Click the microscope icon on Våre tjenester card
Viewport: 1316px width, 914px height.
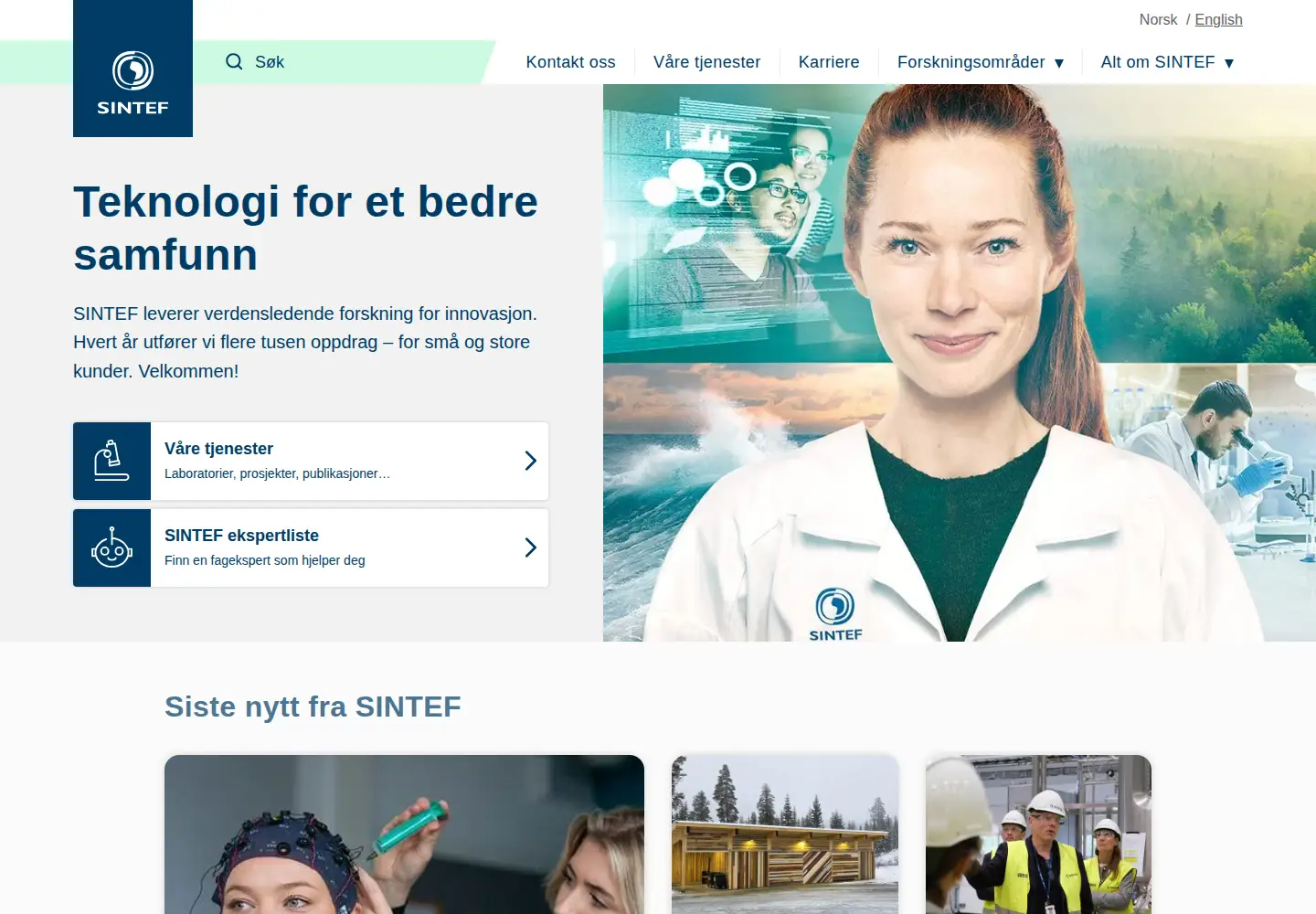[111, 461]
